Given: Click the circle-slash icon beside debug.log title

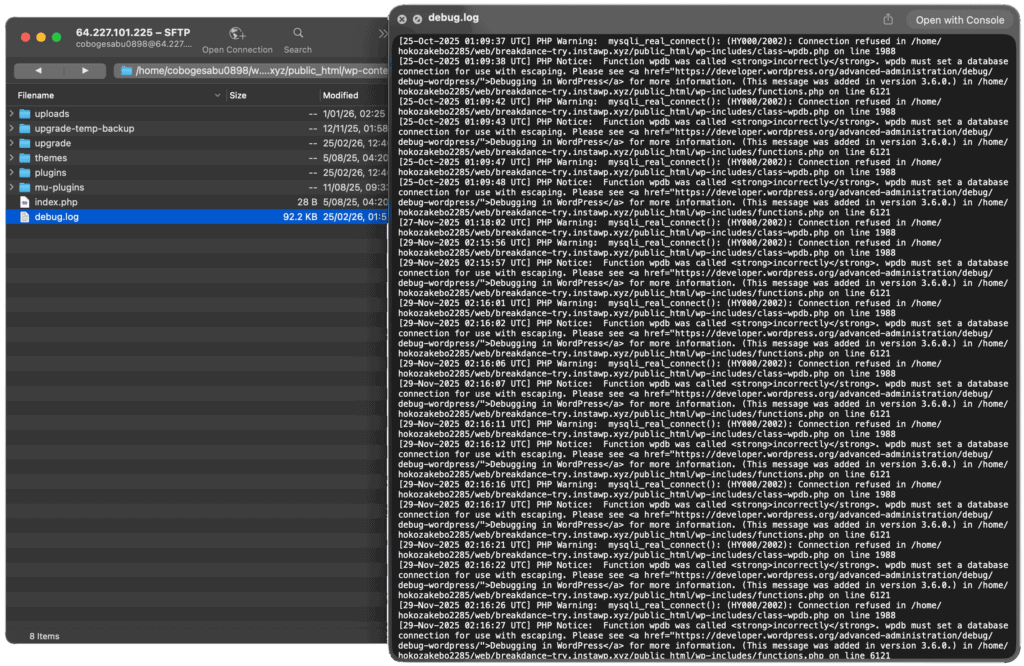Looking at the screenshot, I should (417, 19).
